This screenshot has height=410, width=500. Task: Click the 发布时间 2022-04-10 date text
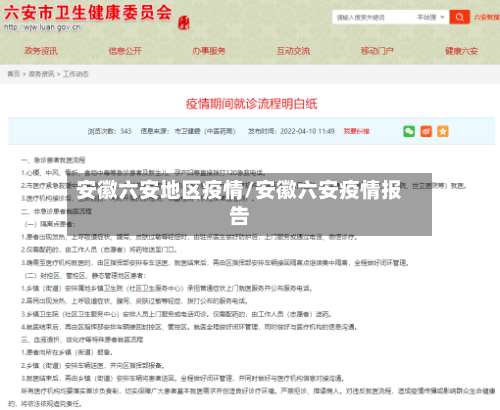point(291,131)
